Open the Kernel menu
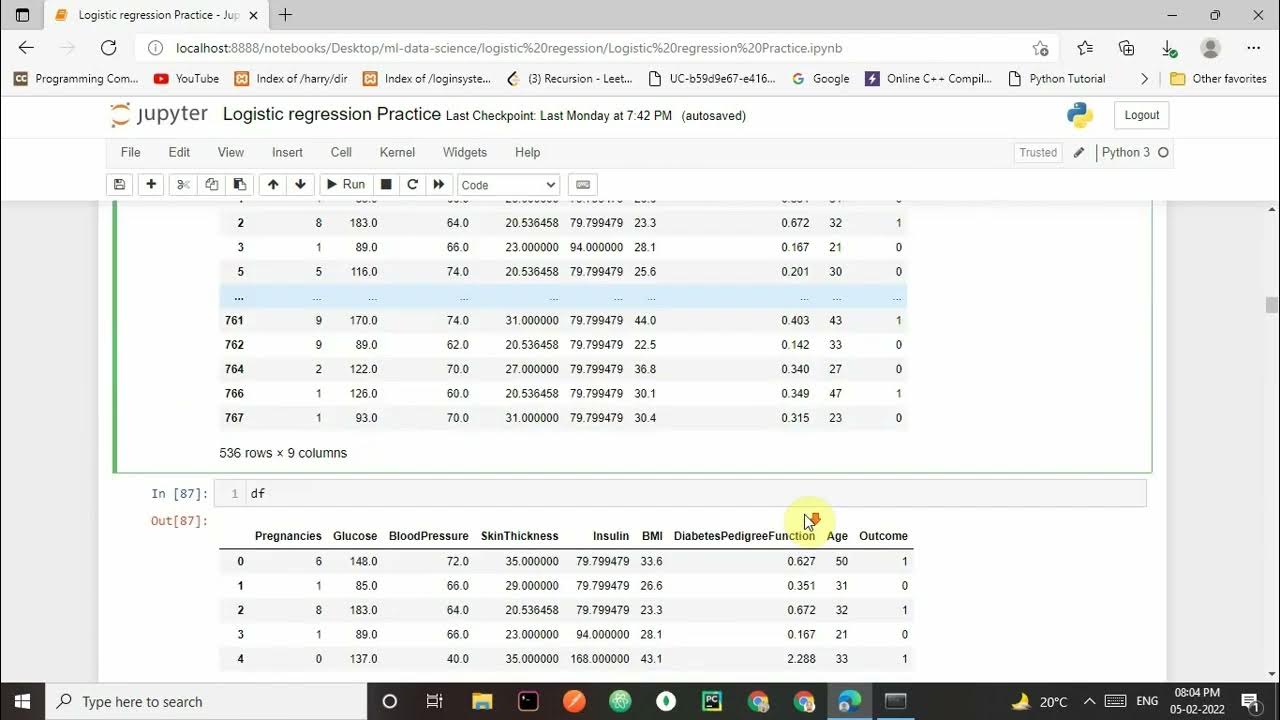 (397, 152)
